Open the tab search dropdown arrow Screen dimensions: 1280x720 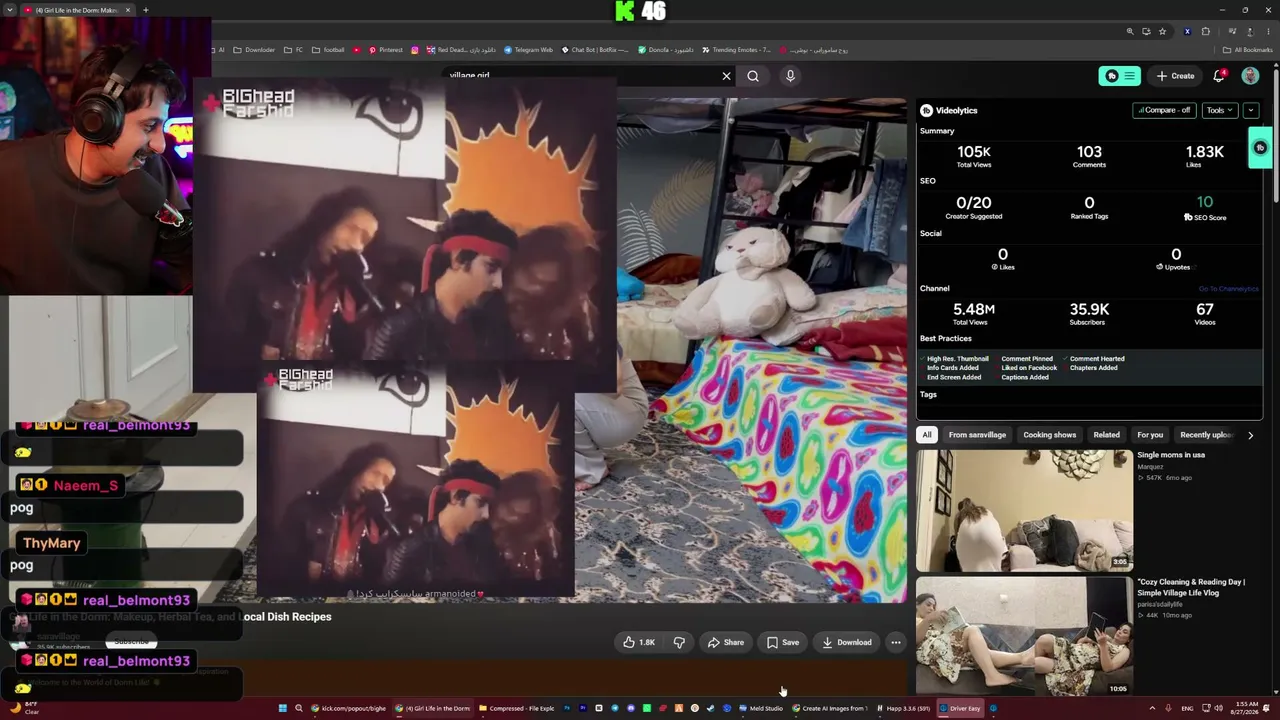click(10, 10)
